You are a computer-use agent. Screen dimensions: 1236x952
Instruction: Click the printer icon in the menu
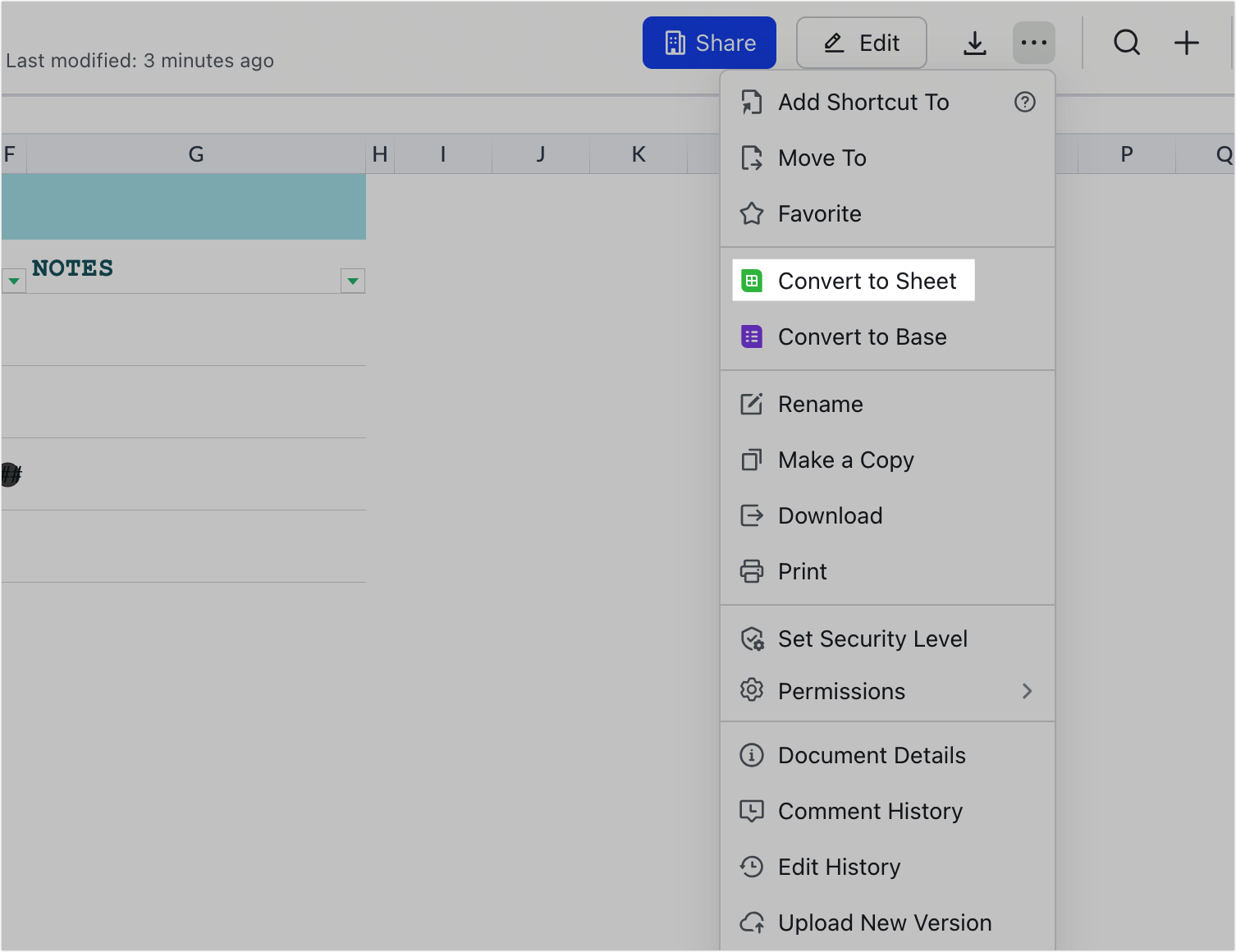point(752,571)
